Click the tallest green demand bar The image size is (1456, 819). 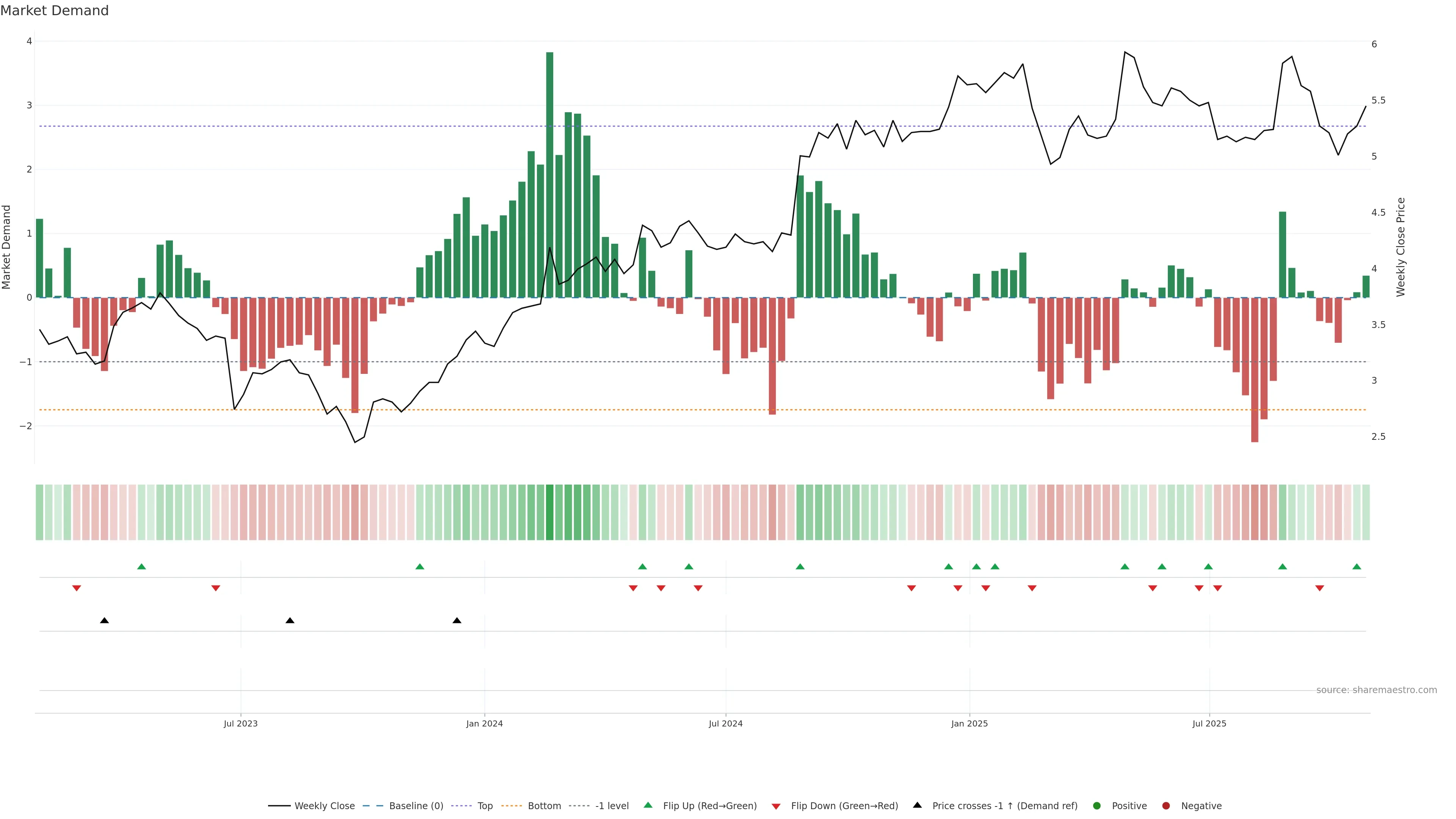[549, 169]
